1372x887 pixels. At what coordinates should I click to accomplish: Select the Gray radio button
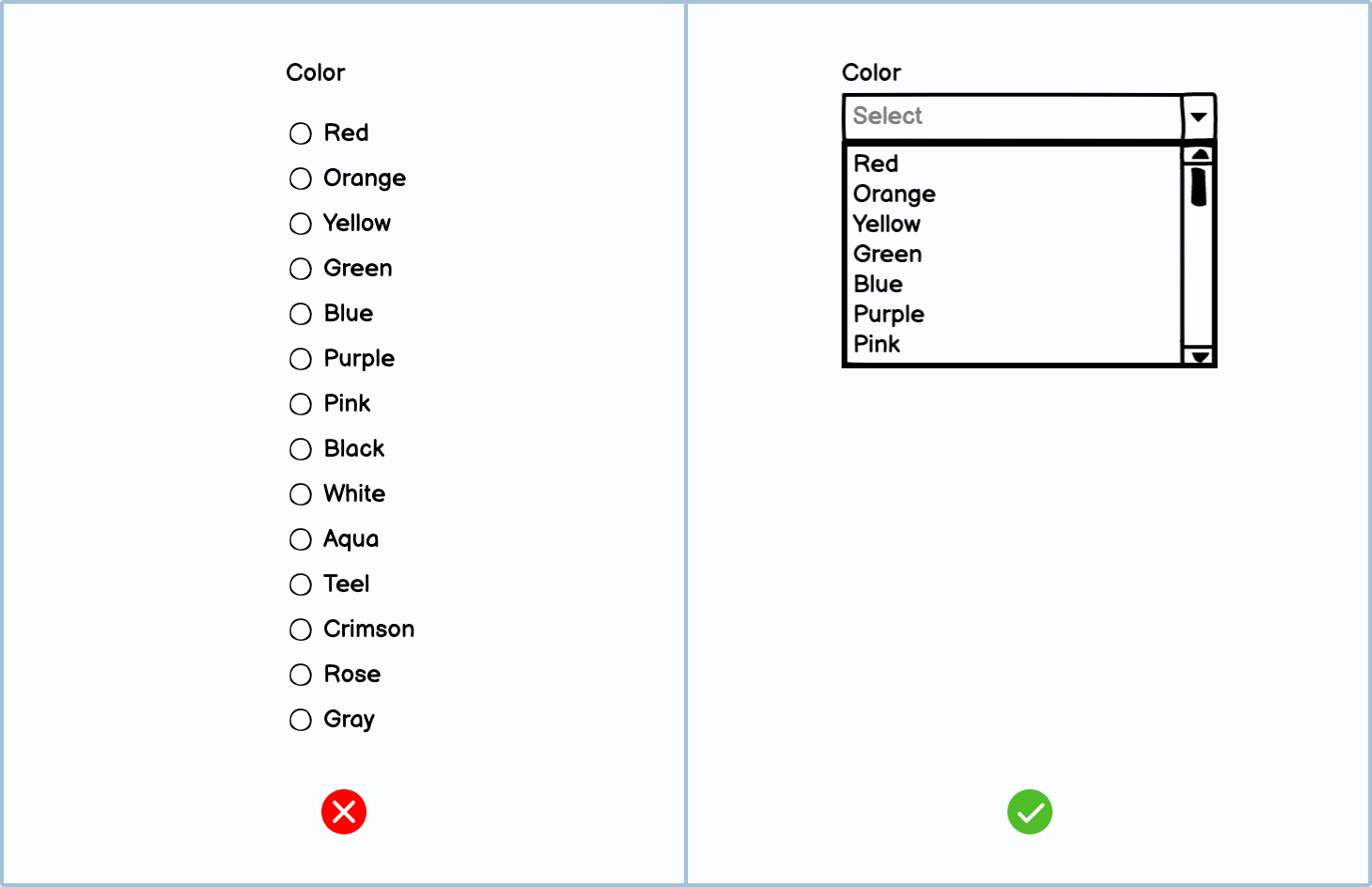[301, 720]
